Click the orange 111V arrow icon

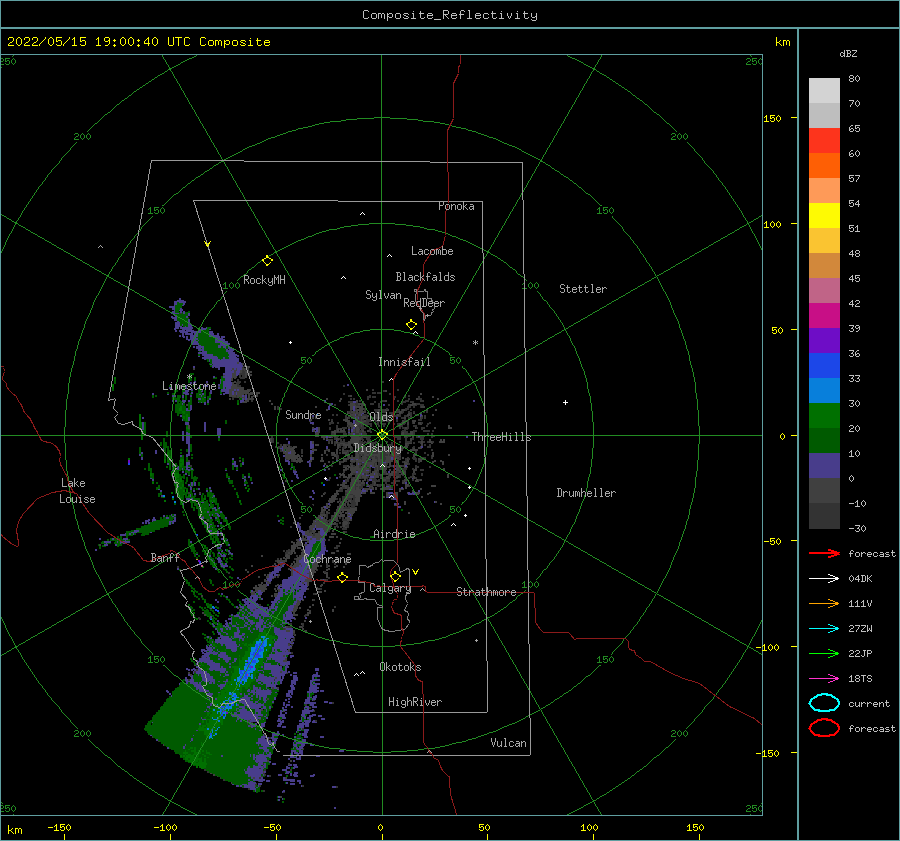pos(824,603)
